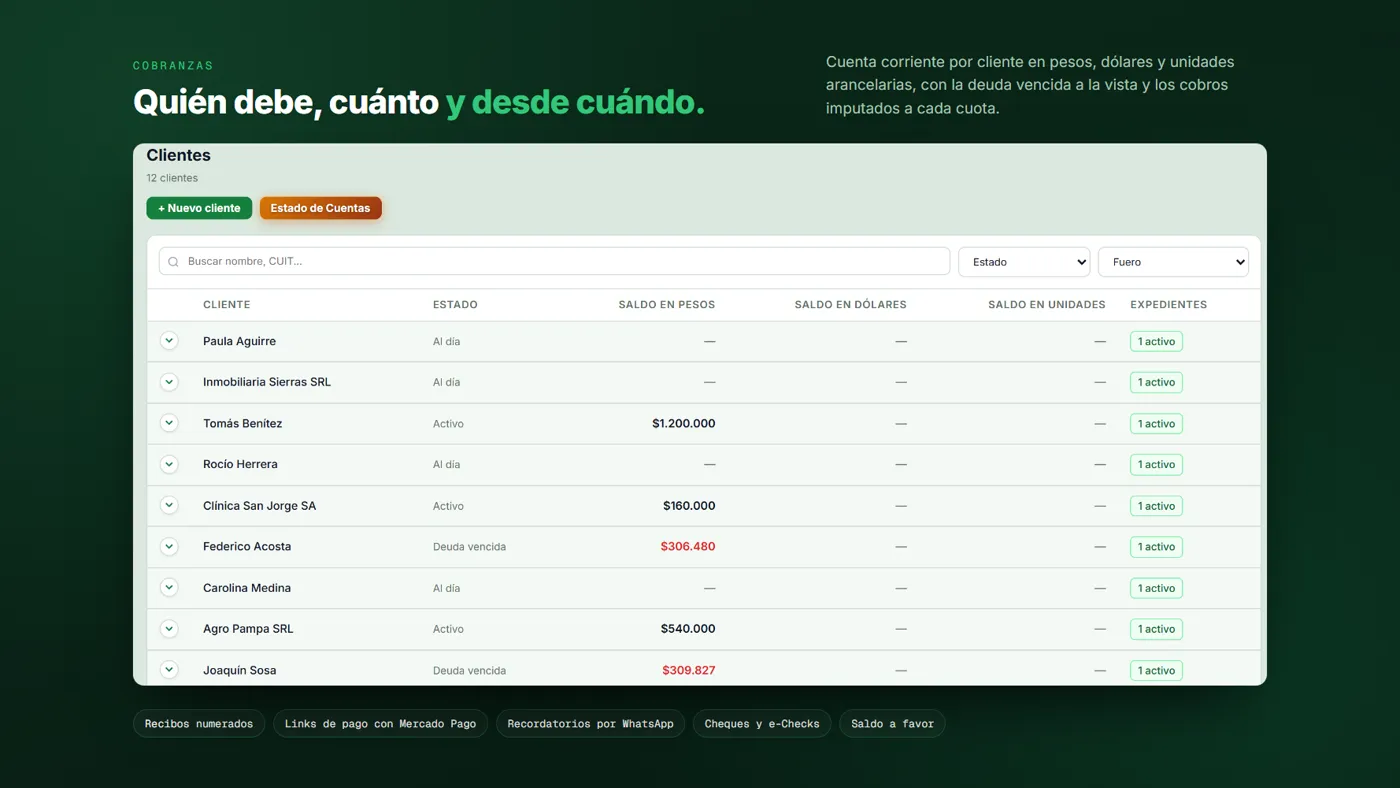Image resolution: width=1400 pixels, height=788 pixels.
Task: Open the Fuero filter dropdown
Action: coord(1173,262)
